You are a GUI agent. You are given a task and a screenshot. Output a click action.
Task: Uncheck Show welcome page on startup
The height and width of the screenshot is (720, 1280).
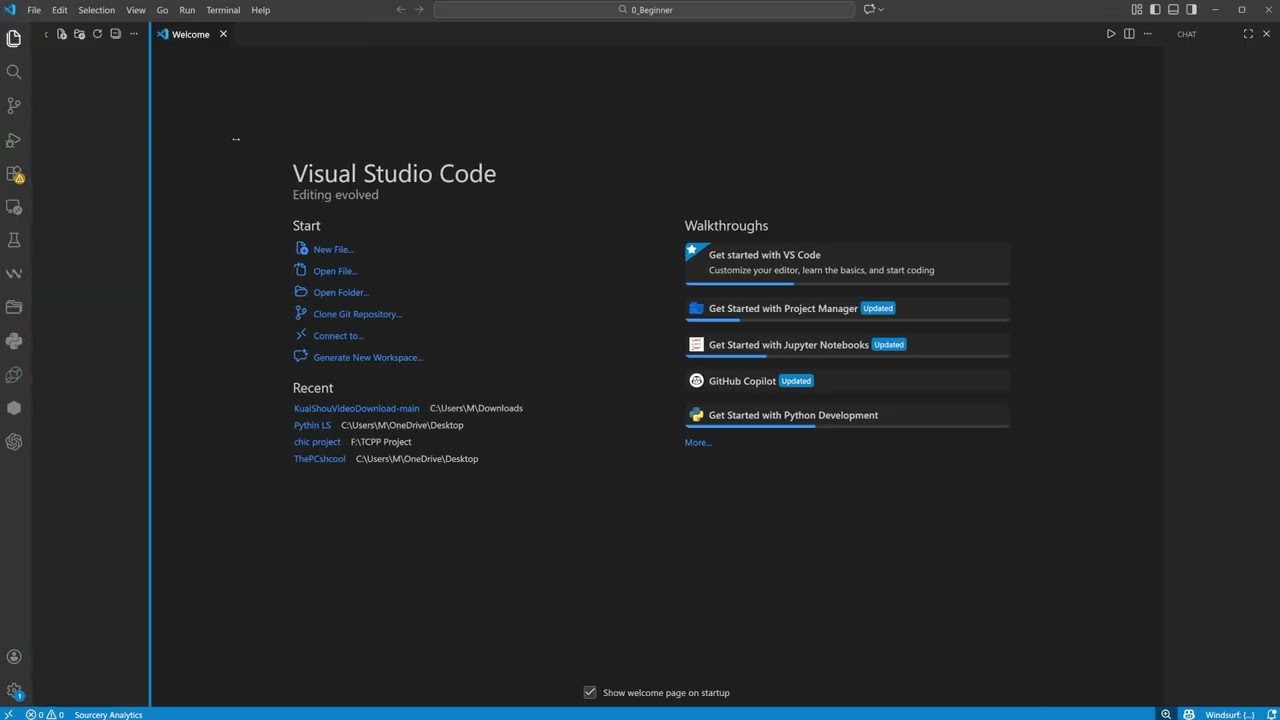[590, 692]
